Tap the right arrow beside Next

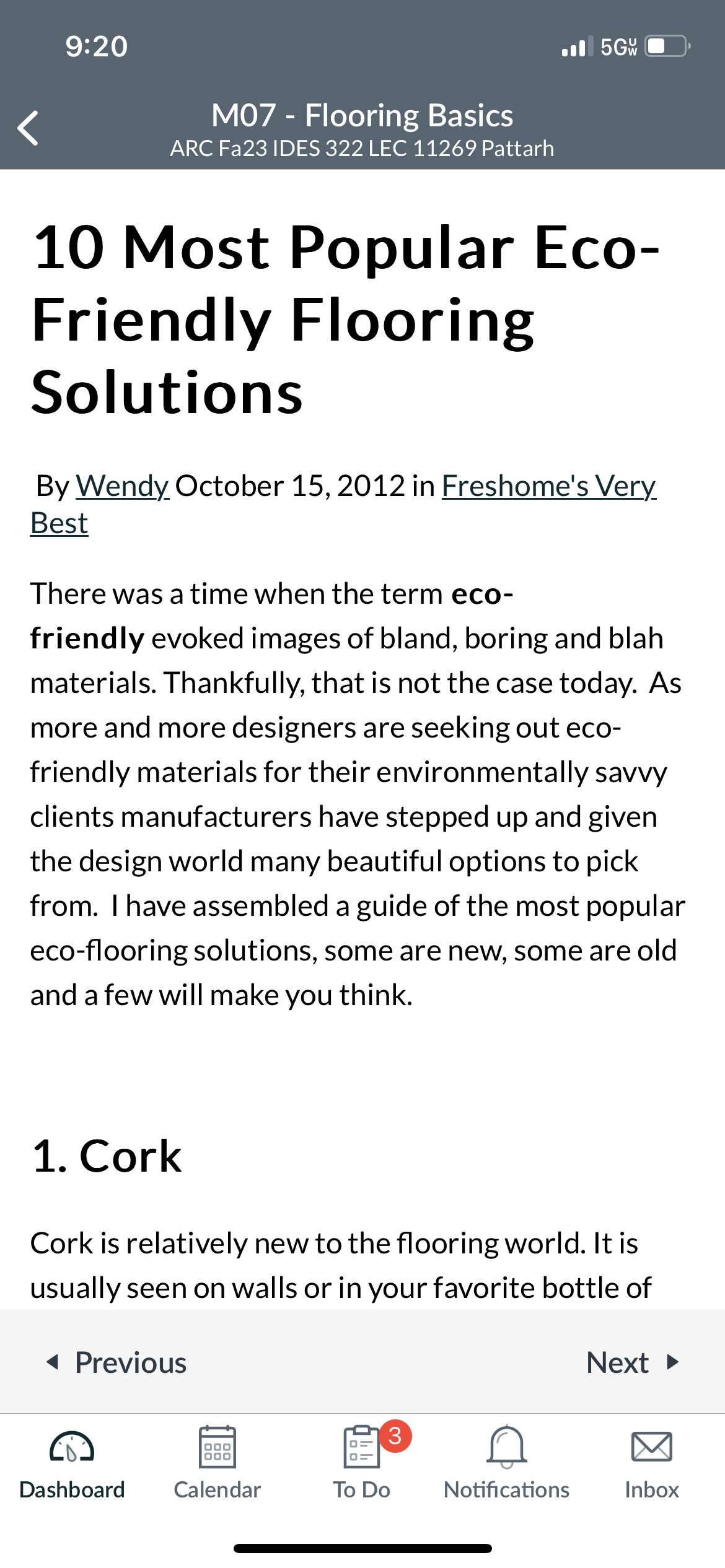point(672,1362)
